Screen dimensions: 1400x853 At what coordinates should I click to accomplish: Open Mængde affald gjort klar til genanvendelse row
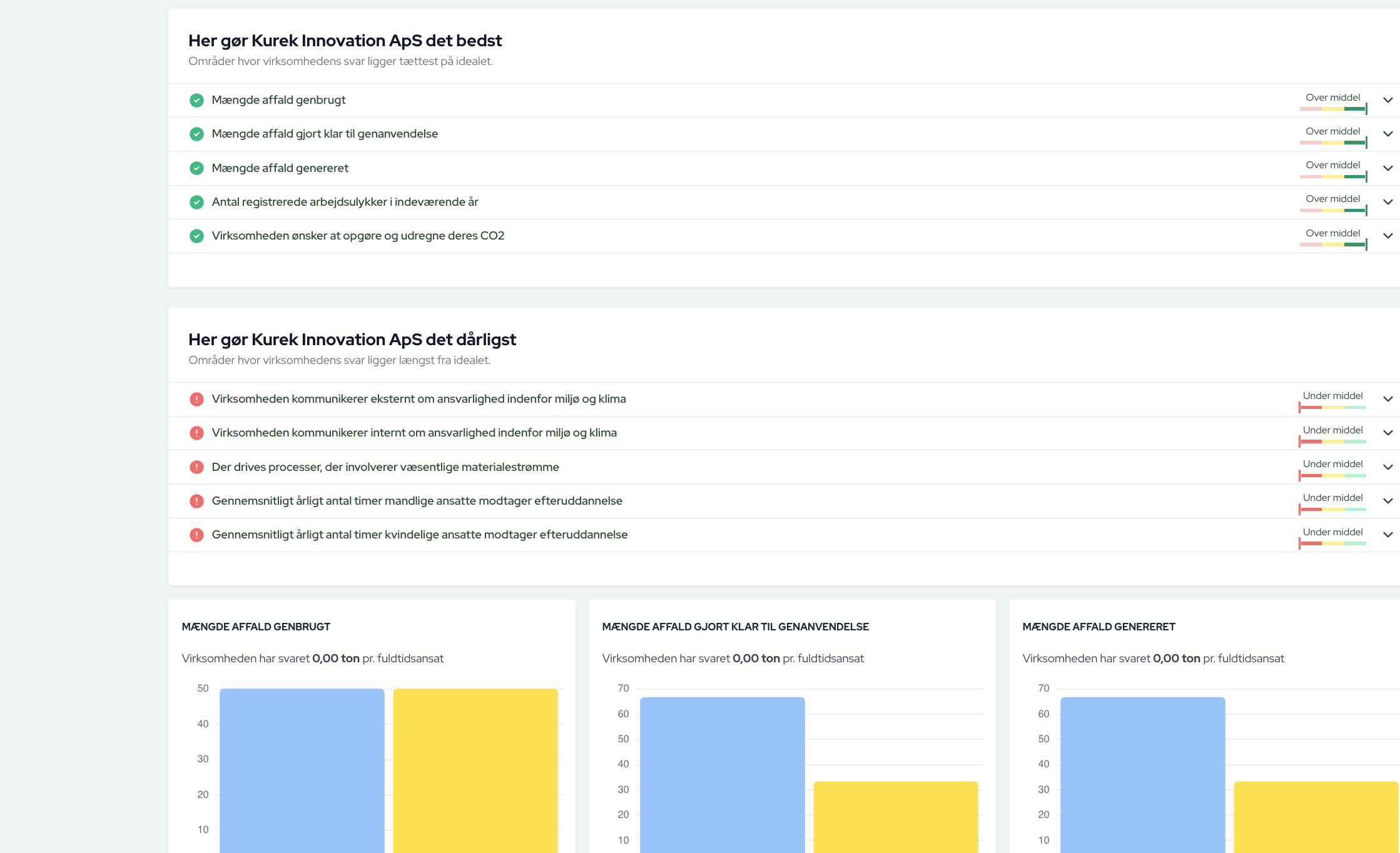[x=325, y=134]
